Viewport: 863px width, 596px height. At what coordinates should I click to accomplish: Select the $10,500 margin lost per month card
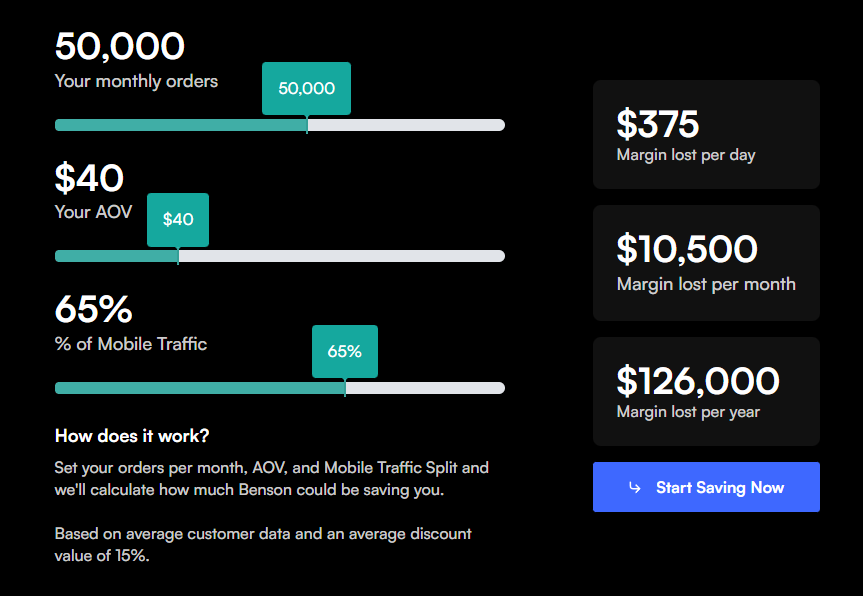click(x=706, y=263)
